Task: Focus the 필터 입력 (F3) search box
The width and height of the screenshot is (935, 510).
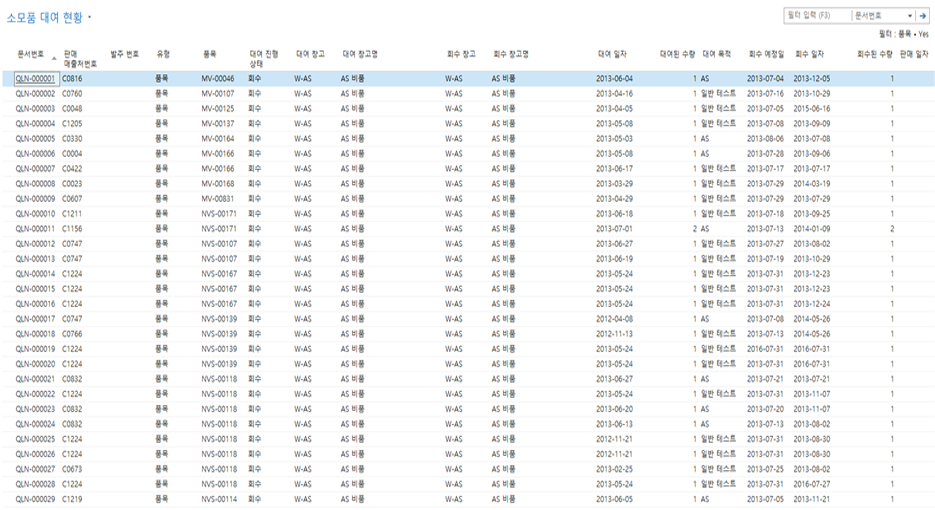Action: pos(817,16)
